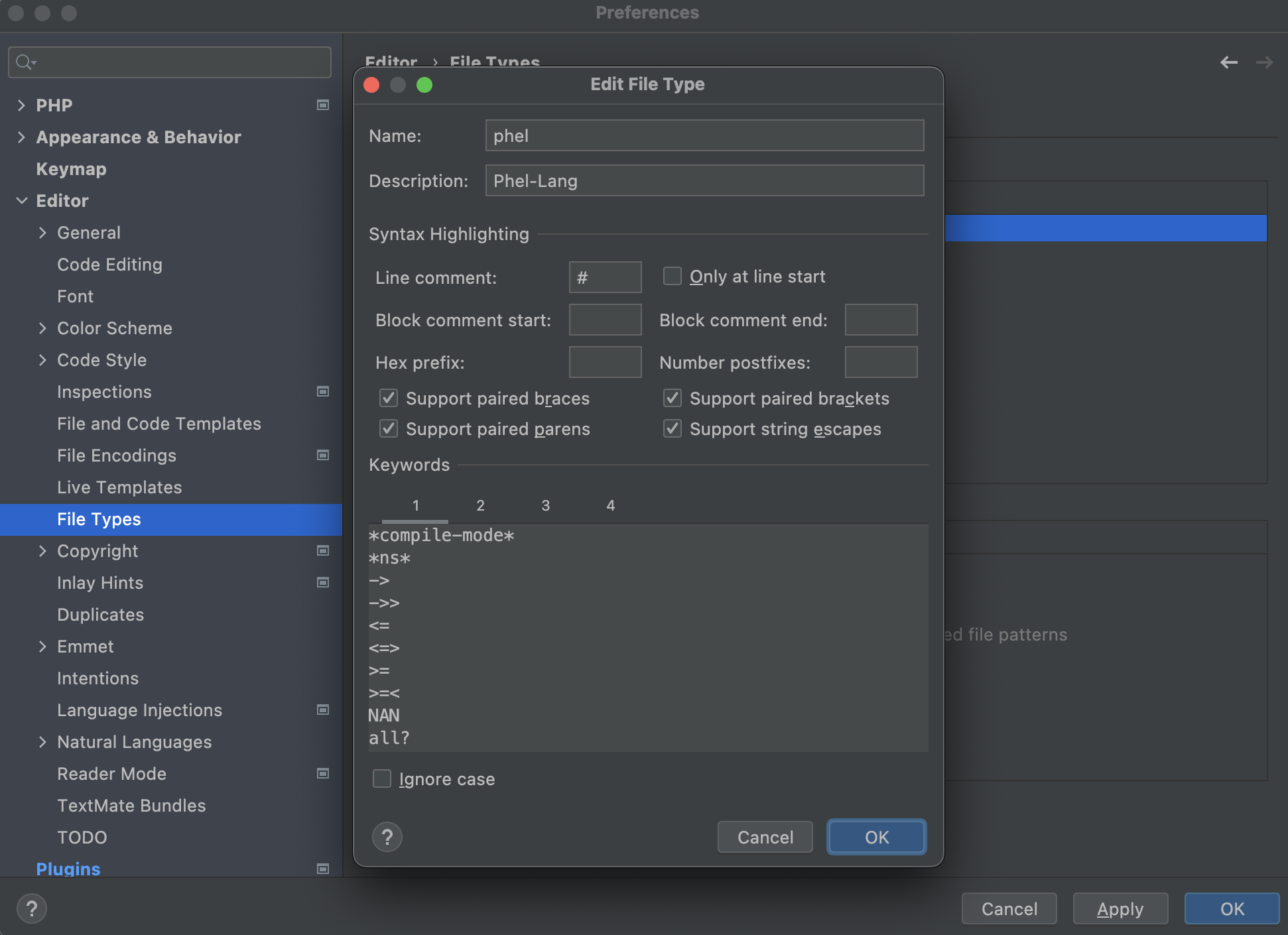Collapse the Editor tree section
This screenshot has width=1288, height=935.
(21, 200)
